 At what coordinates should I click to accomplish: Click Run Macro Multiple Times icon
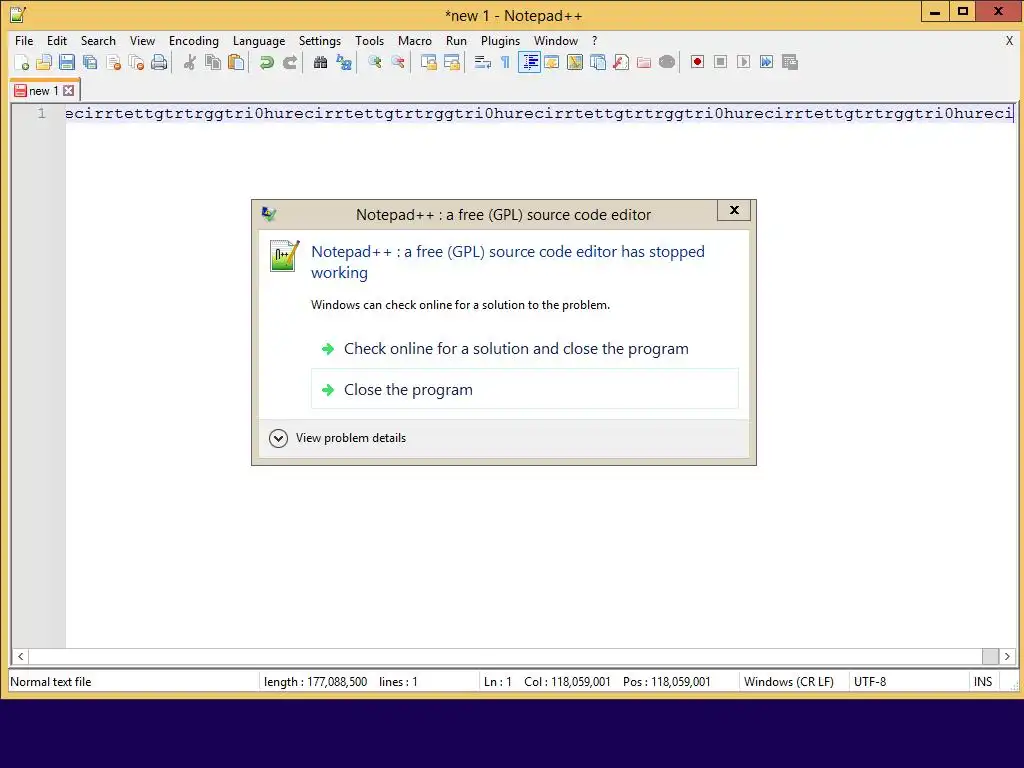click(x=767, y=62)
